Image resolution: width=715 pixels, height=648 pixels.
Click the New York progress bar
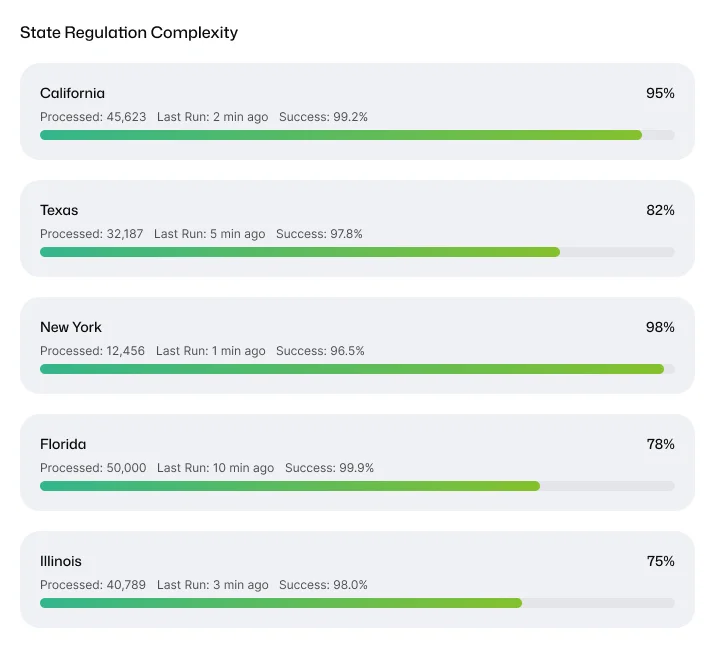[357, 369]
